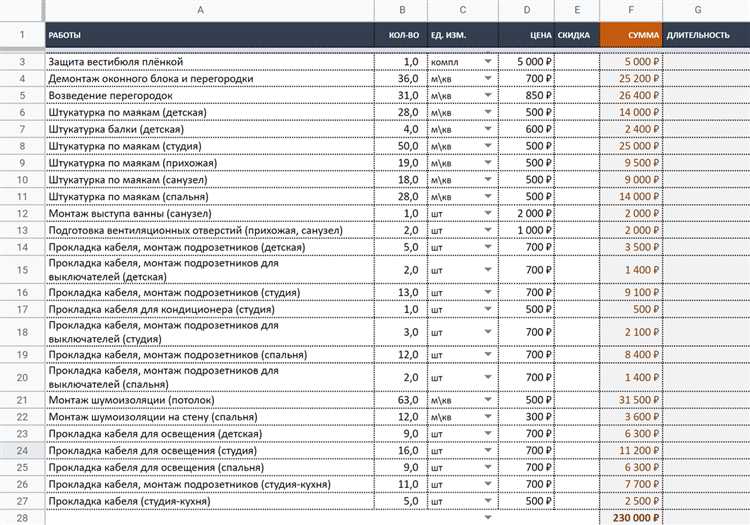Select column F header letter
This screenshot has height=525, width=750.
coord(630,10)
